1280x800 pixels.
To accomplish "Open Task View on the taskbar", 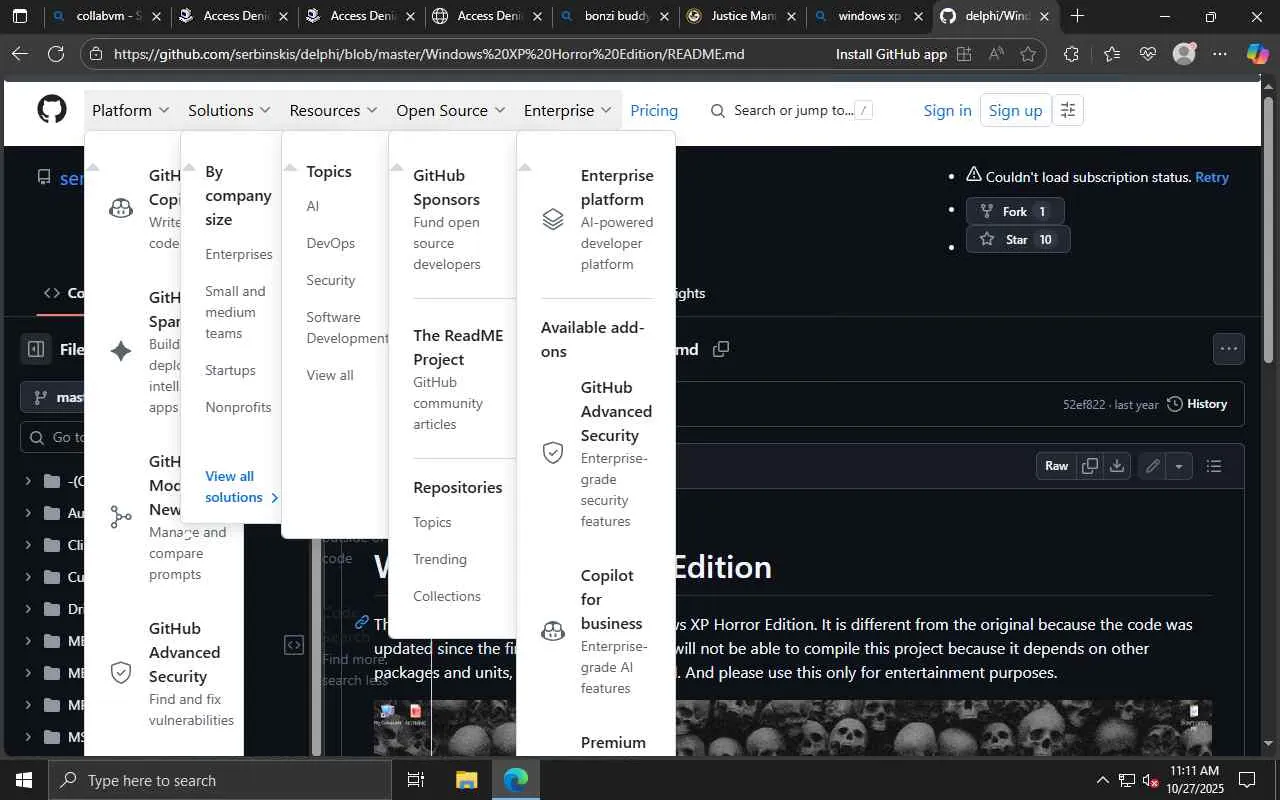I will coord(416,780).
